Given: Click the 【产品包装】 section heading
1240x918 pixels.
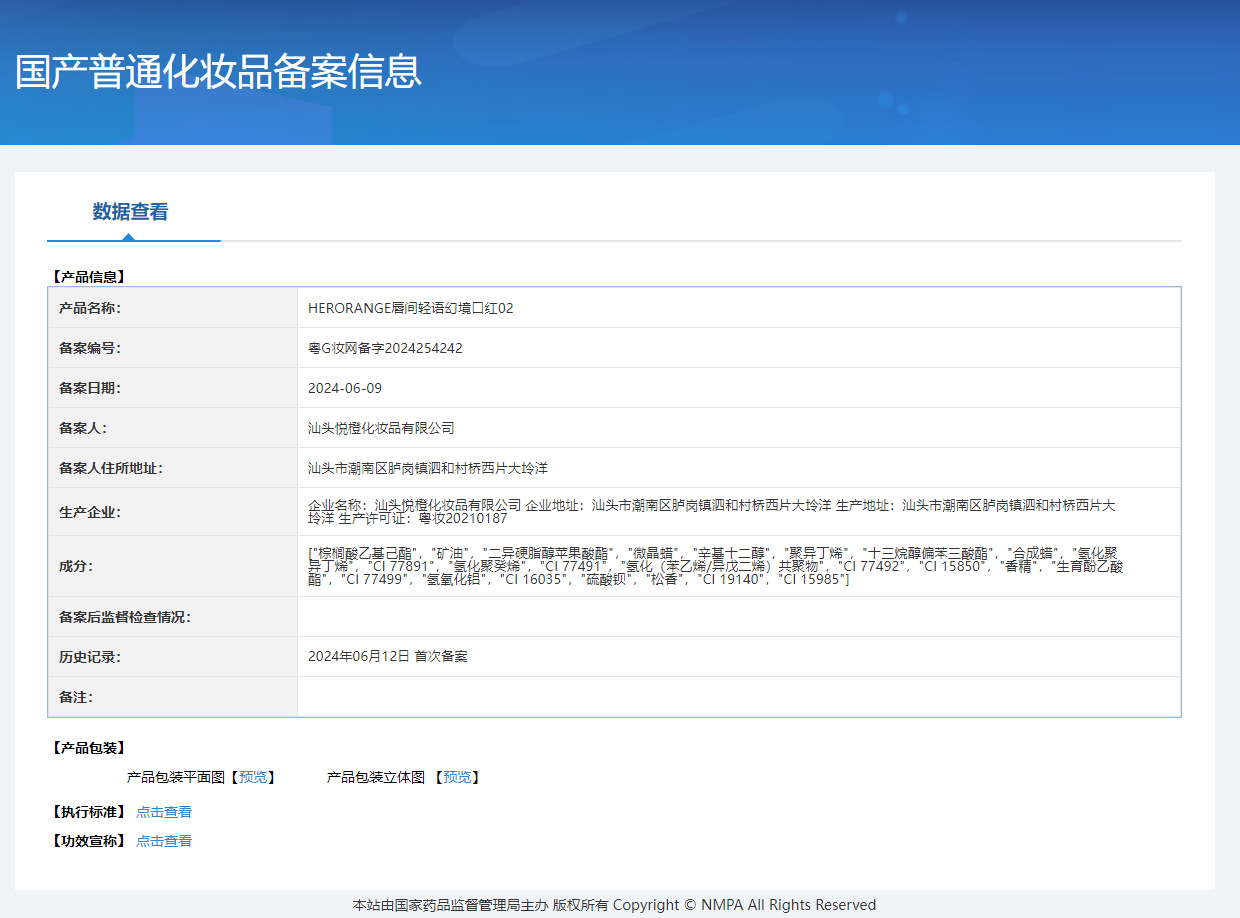Looking at the screenshot, I should [x=89, y=748].
